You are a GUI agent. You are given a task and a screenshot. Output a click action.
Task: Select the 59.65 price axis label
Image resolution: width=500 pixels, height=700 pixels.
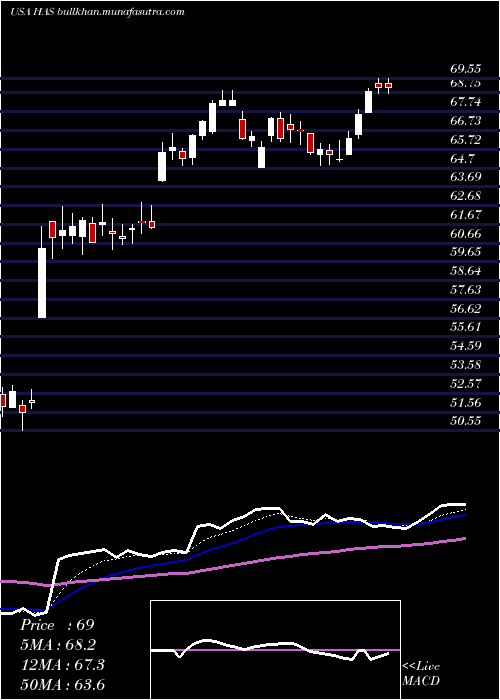pyautogui.click(x=466, y=251)
